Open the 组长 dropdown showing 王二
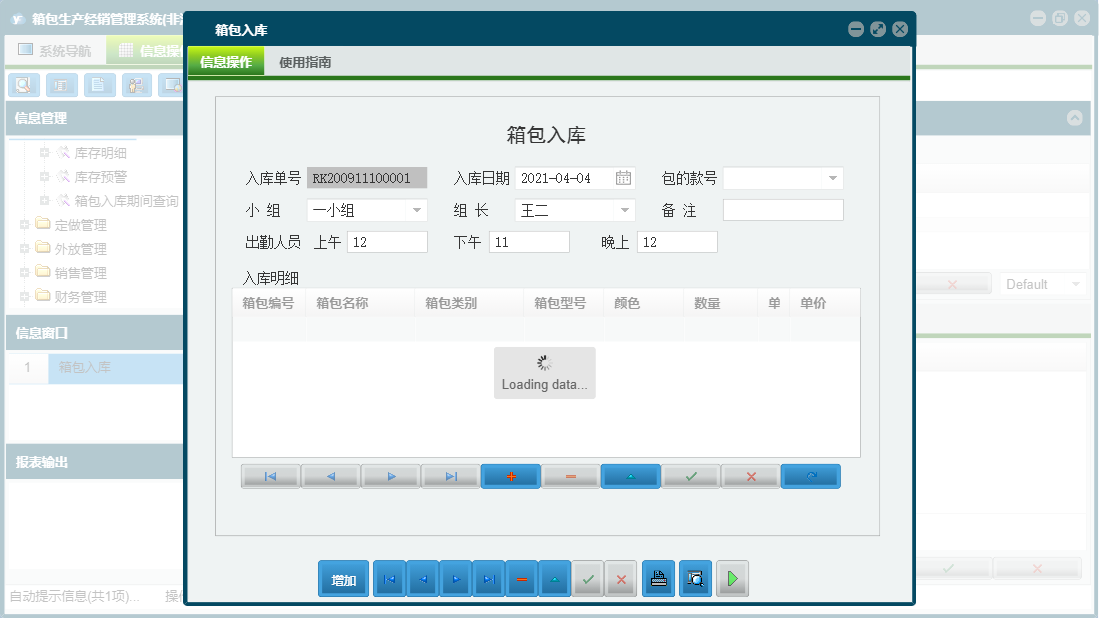 pos(626,210)
